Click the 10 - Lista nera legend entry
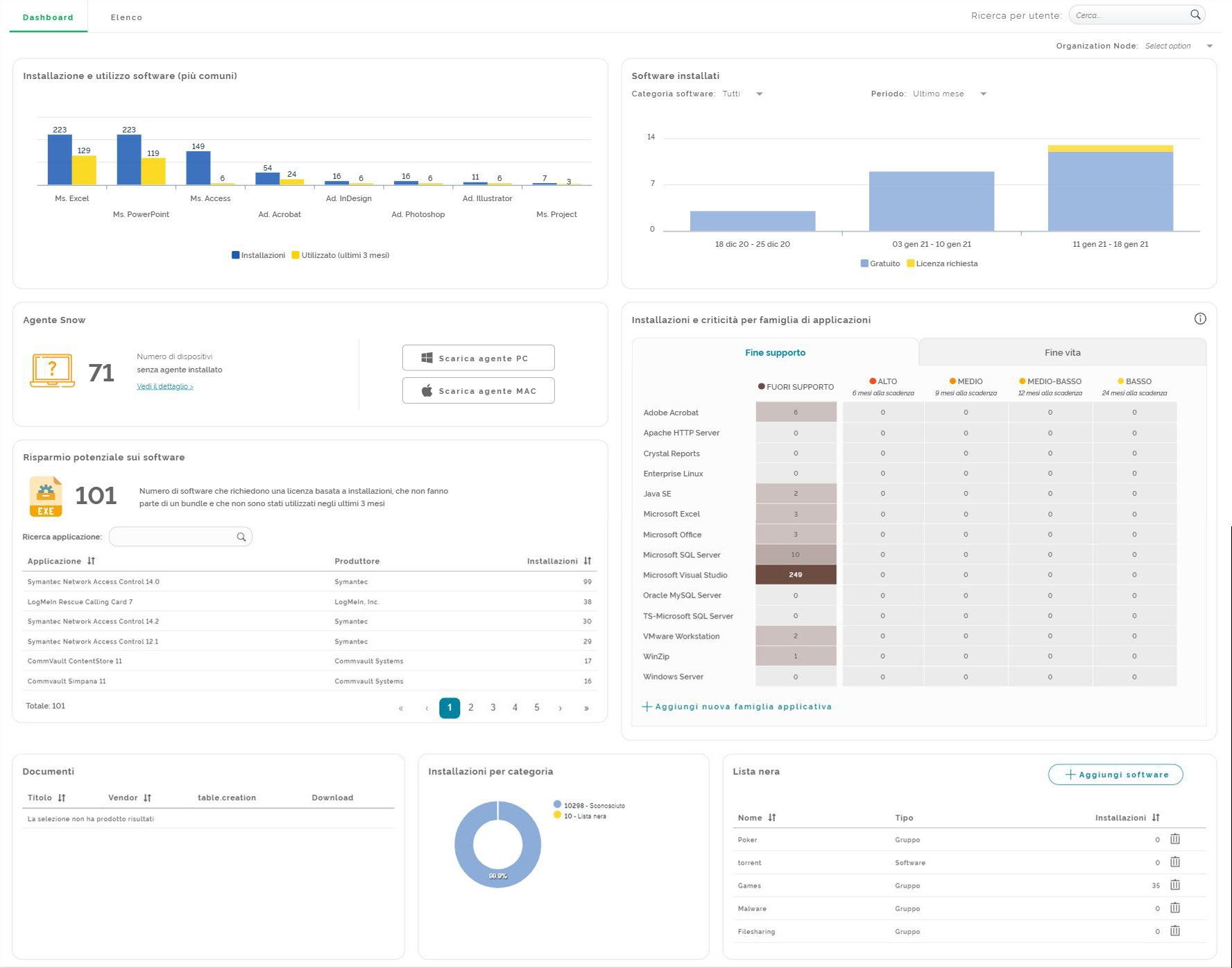Image resolution: width=1232 pixels, height=968 pixels. pyautogui.click(x=580, y=815)
